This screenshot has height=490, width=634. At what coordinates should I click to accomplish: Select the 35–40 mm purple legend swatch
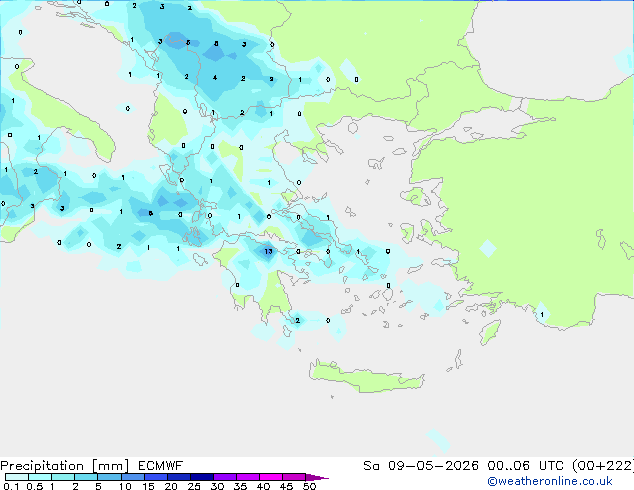pyautogui.click(x=248, y=477)
